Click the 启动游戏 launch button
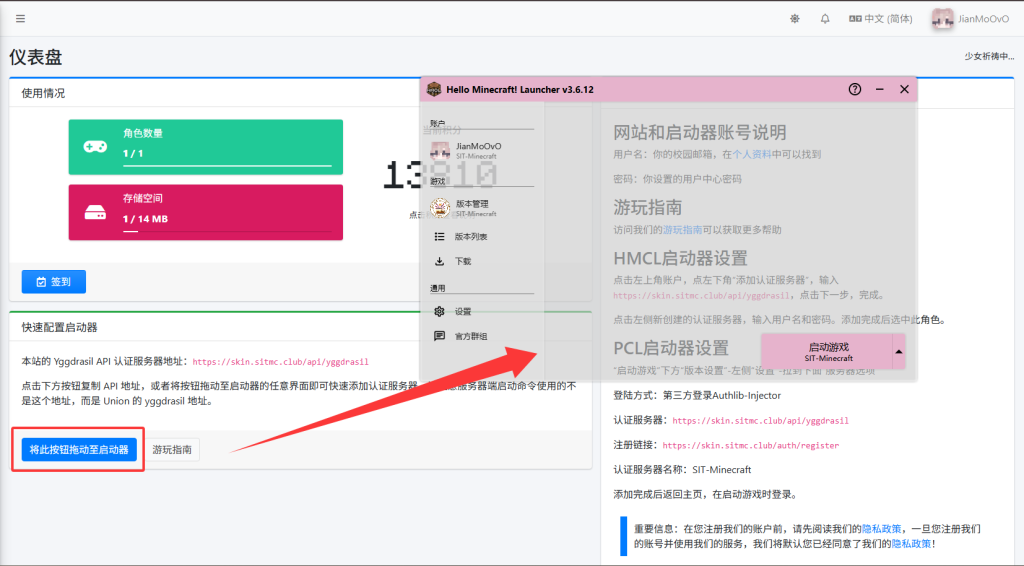 827,352
